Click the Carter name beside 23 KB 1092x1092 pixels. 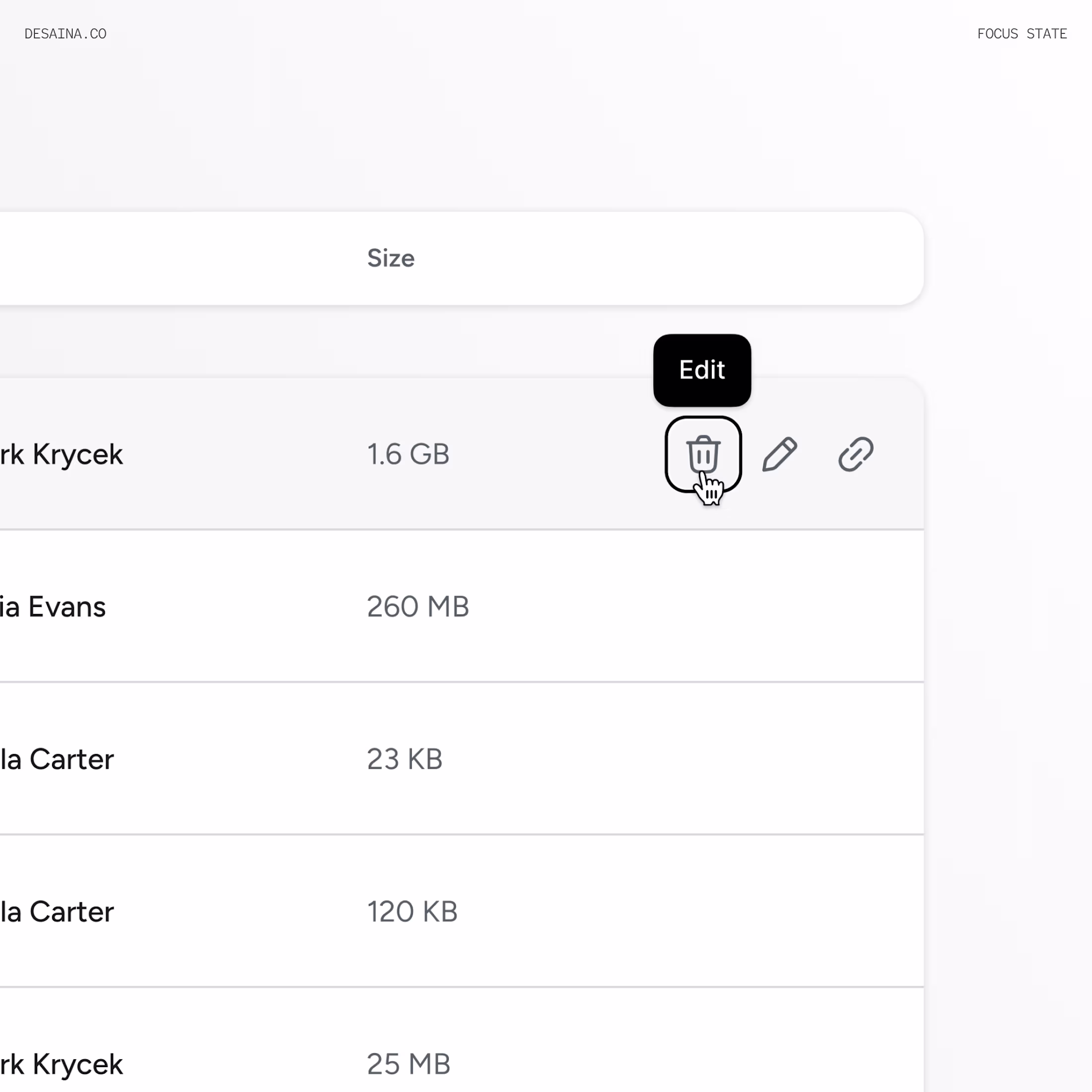pos(58,759)
